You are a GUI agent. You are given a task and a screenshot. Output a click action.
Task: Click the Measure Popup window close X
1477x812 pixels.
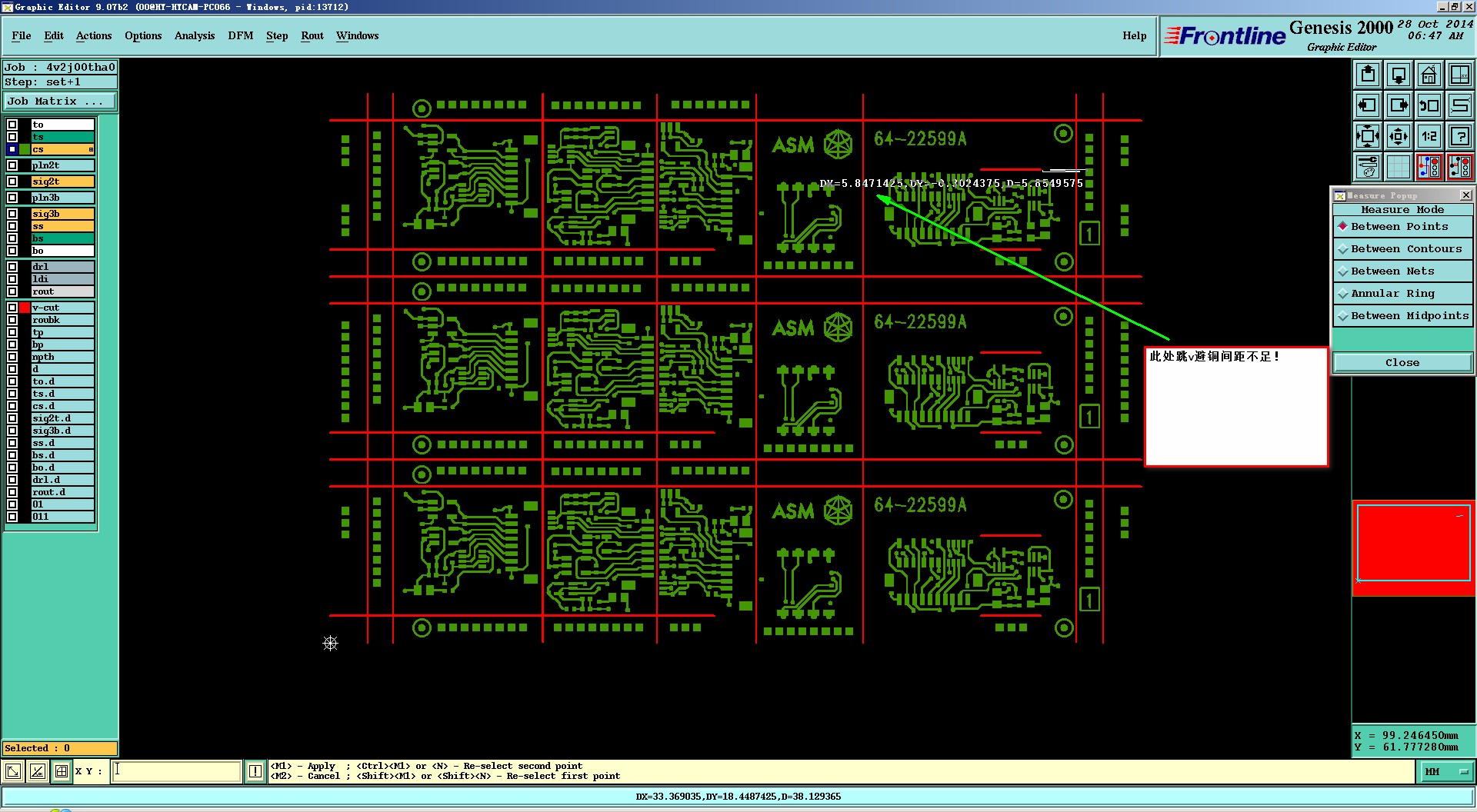coord(1465,195)
